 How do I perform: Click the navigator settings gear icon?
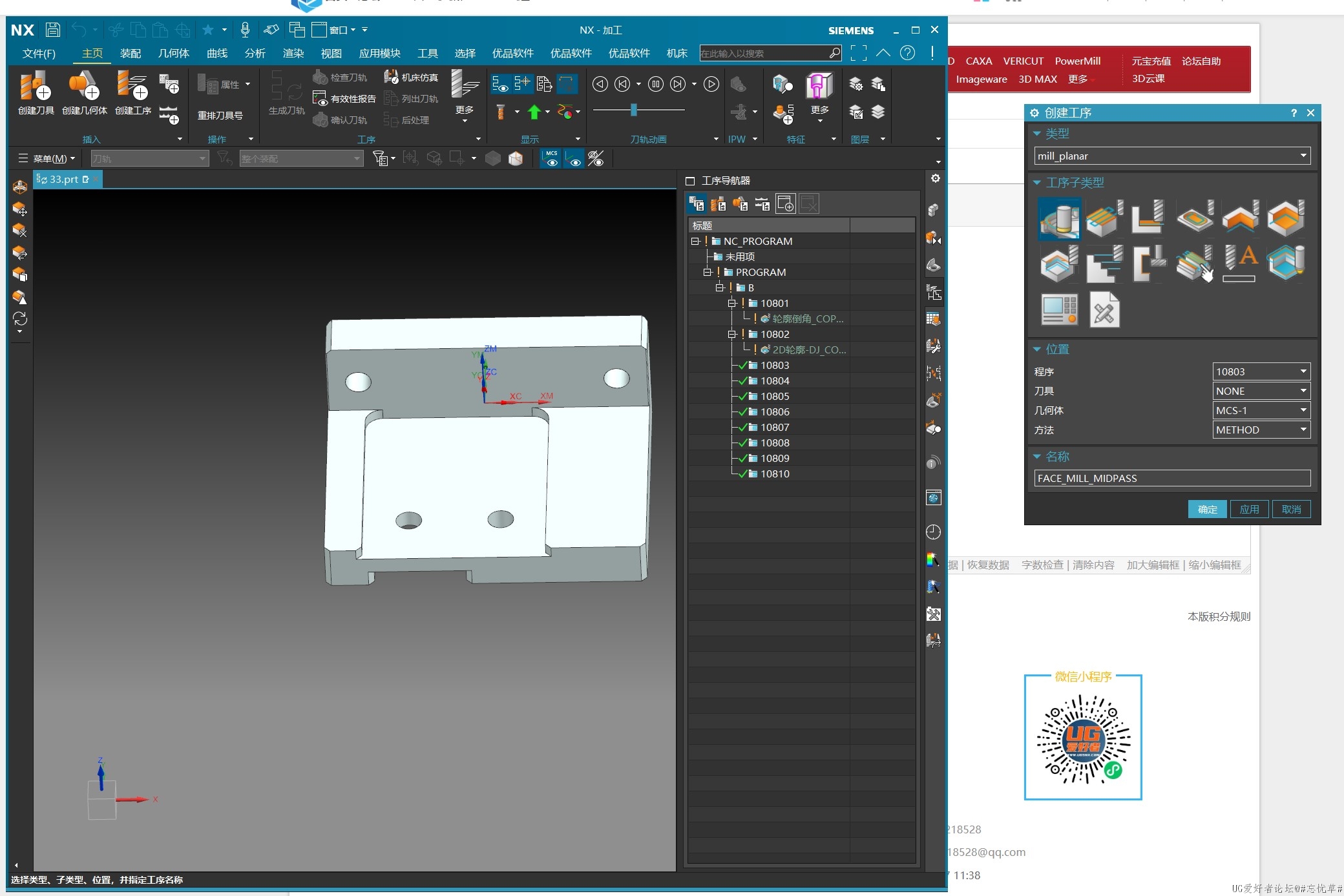(935, 178)
